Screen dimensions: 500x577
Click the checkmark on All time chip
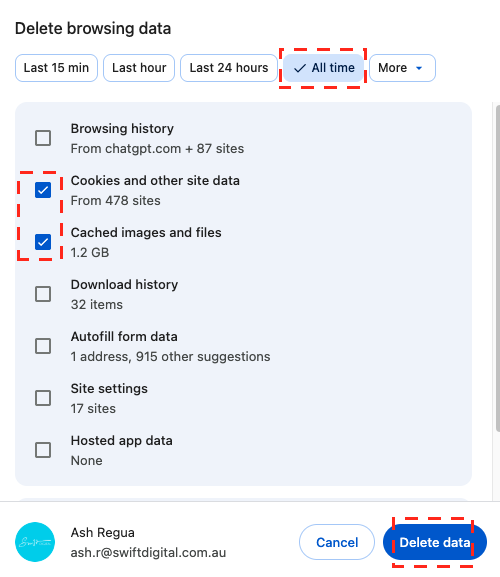[300, 68]
